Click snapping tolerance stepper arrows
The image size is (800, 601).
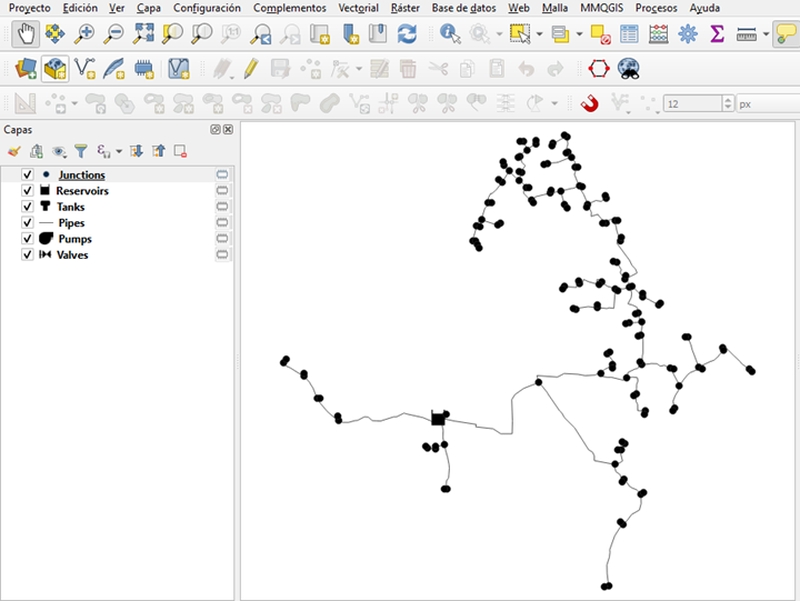pos(728,104)
